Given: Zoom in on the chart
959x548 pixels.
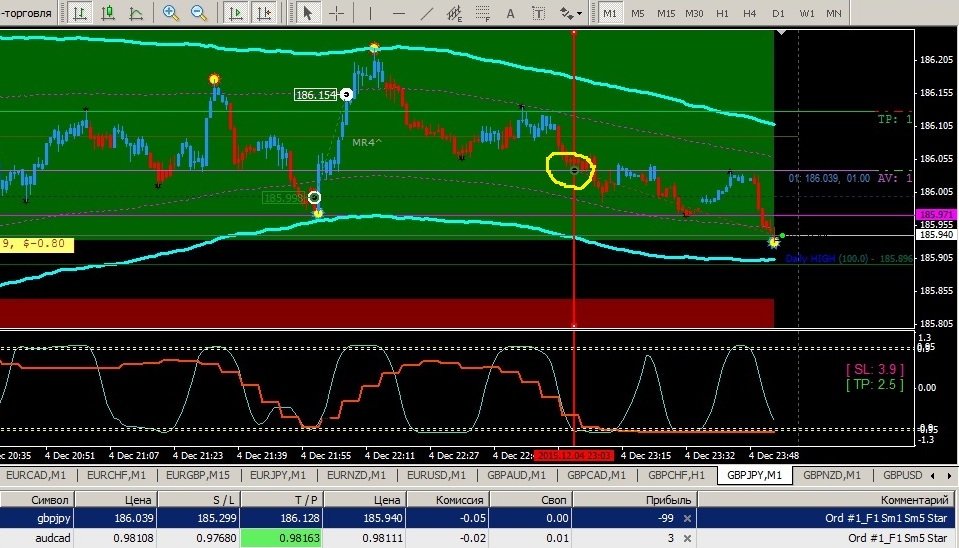Looking at the screenshot, I should [x=171, y=13].
